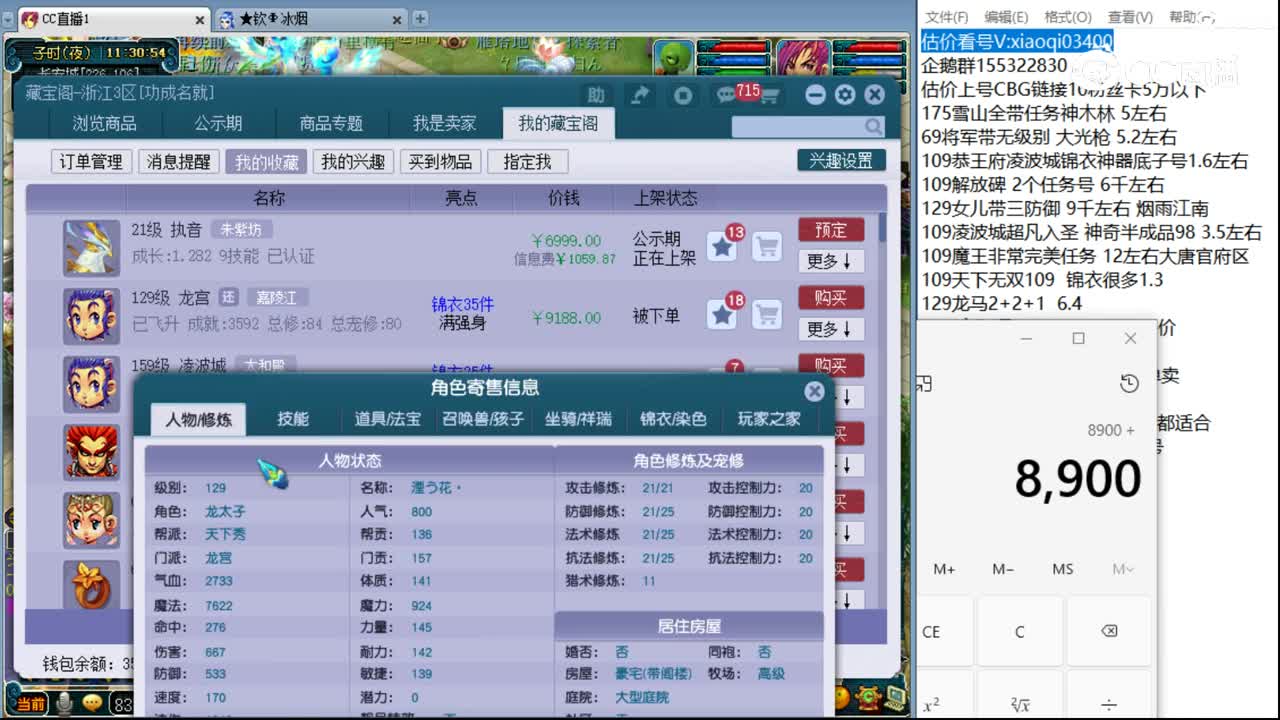Screen dimensions: 1280x720
Task: Toggle the favorite star with badge 18
Action: (722, 315)
